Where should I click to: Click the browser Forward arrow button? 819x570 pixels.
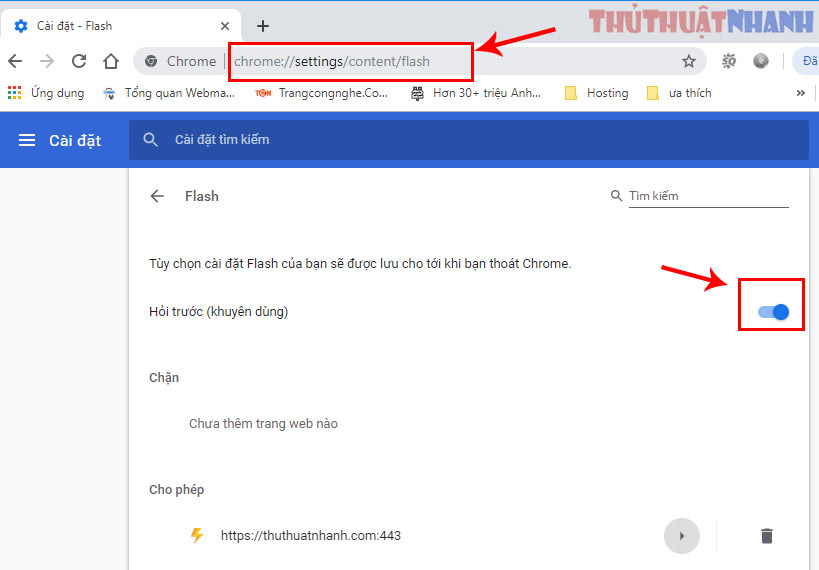coord(47,61)
